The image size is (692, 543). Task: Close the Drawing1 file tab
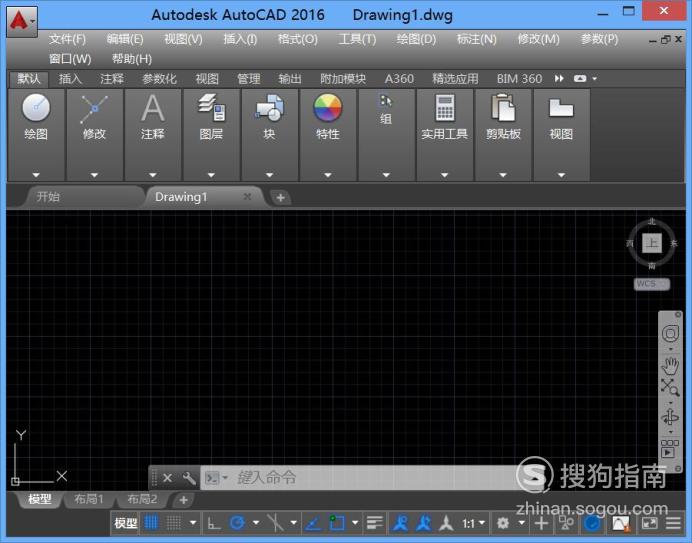pos(247,196)
